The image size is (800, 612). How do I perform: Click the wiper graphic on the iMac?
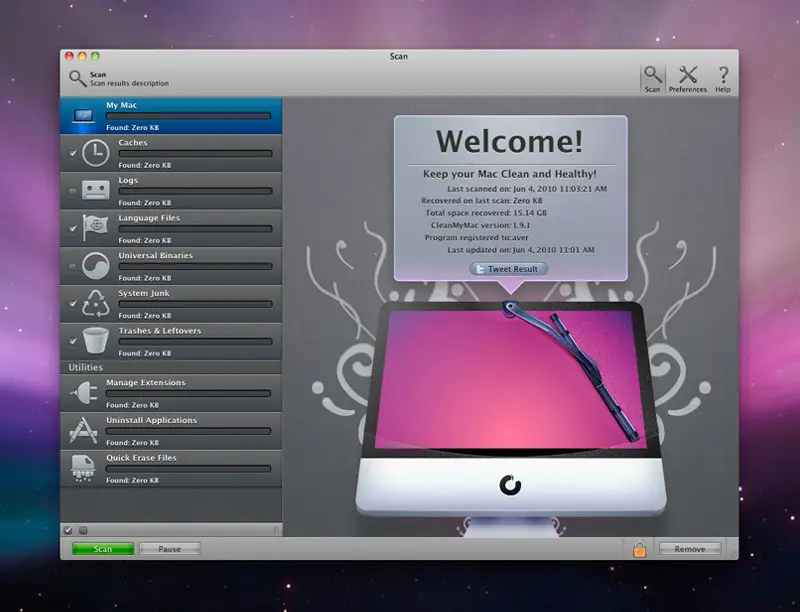(571, 370)
